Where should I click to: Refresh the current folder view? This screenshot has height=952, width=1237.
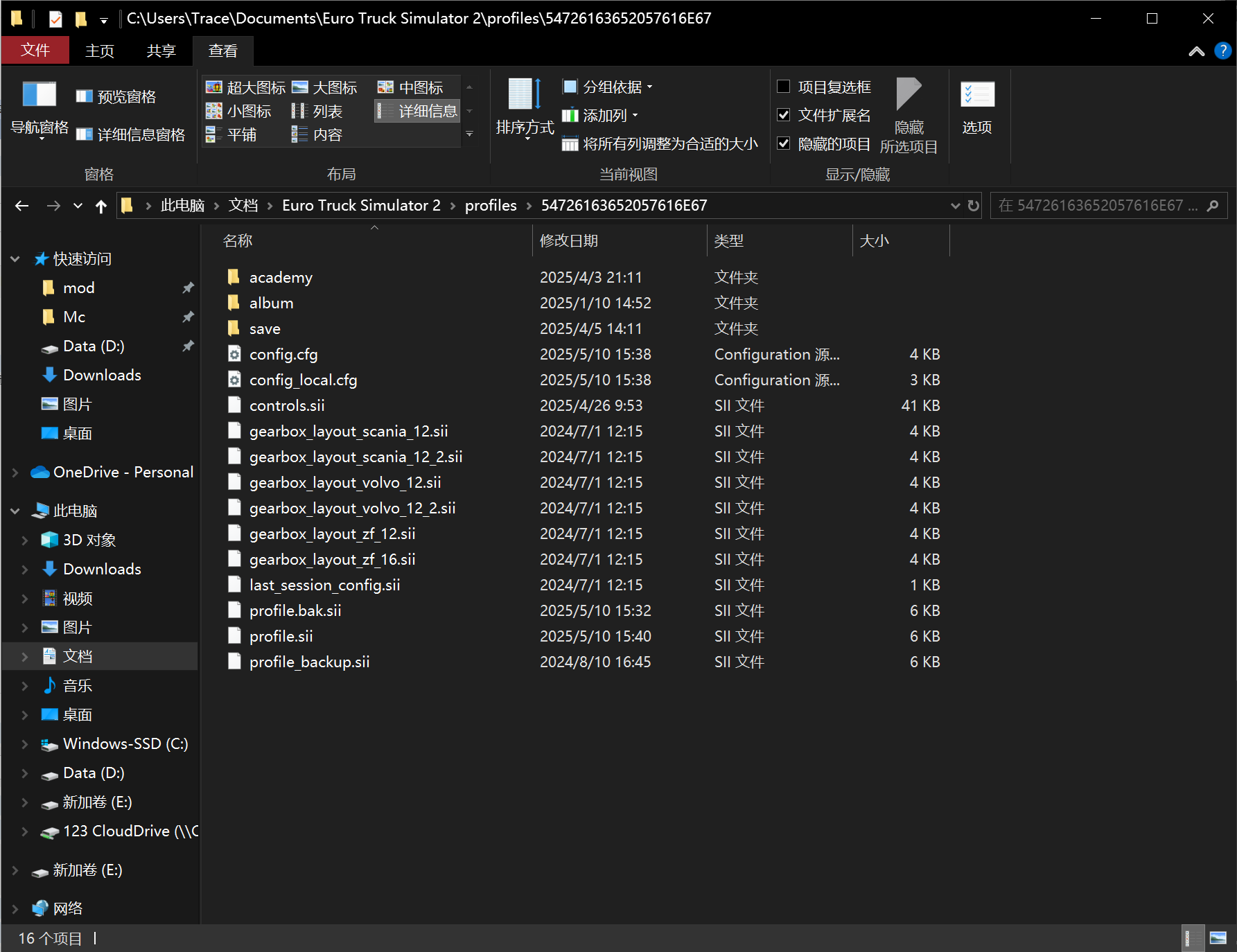click(x=973, y=206)
